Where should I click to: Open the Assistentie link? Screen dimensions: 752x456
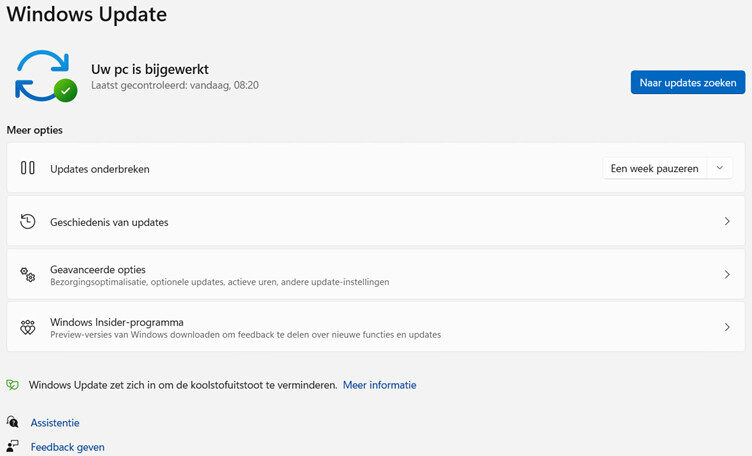click(55, 423)
